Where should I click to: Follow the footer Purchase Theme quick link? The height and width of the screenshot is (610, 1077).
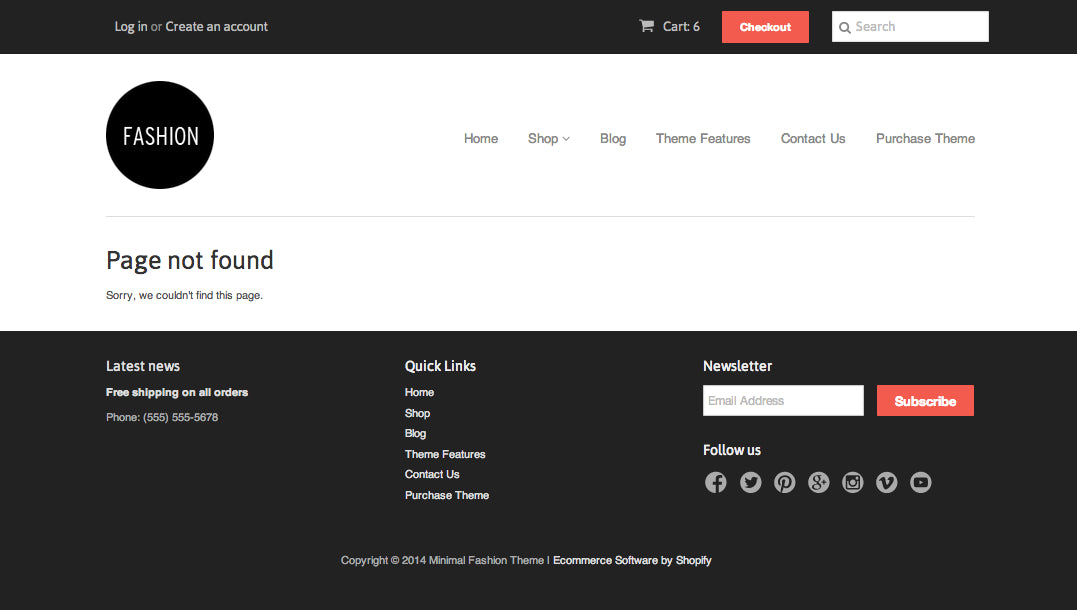447,496
